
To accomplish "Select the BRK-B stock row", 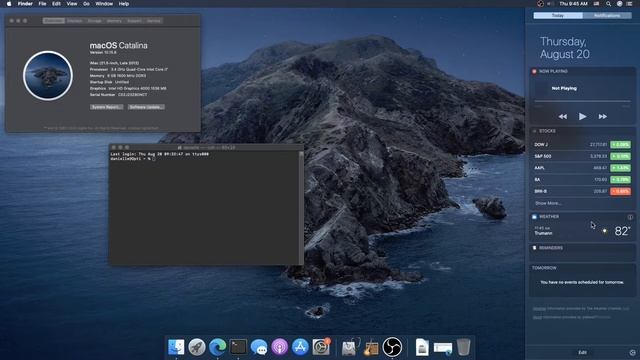I will pos(582,191).
